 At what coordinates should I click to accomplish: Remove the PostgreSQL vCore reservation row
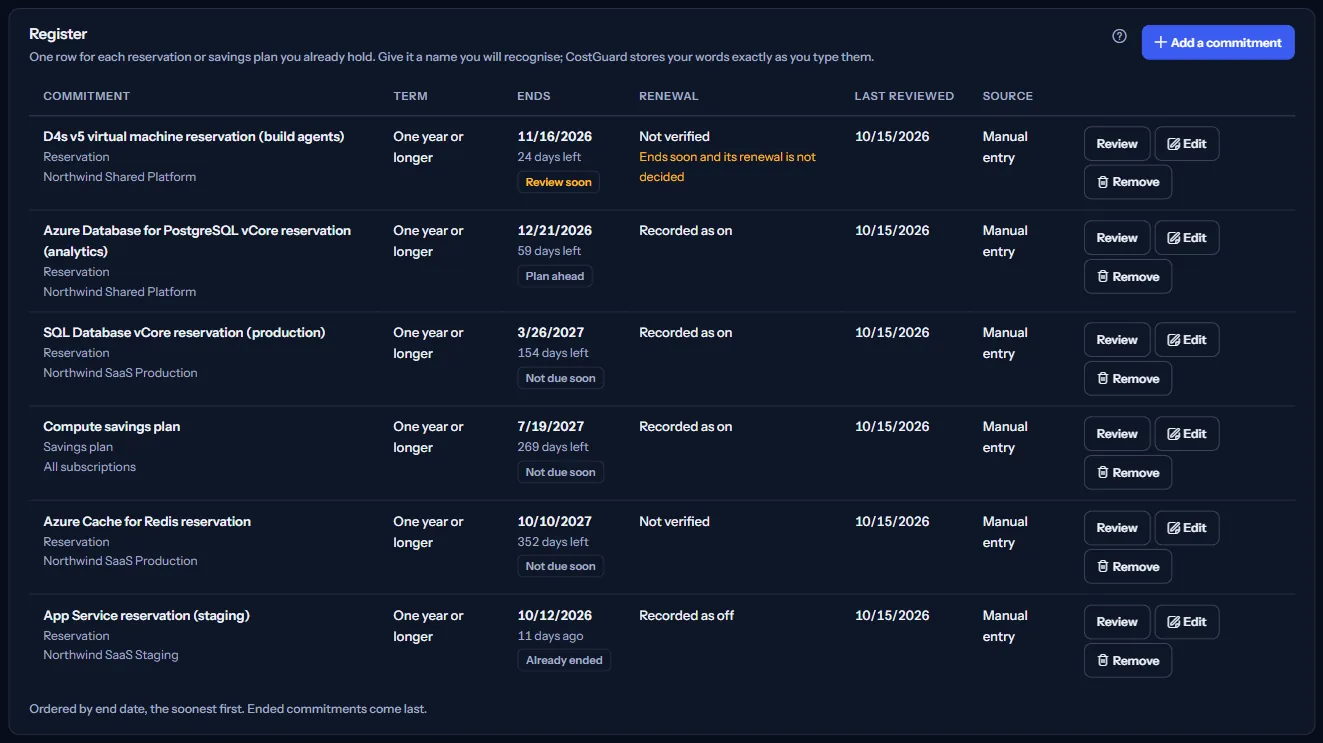coord(1128,277)
